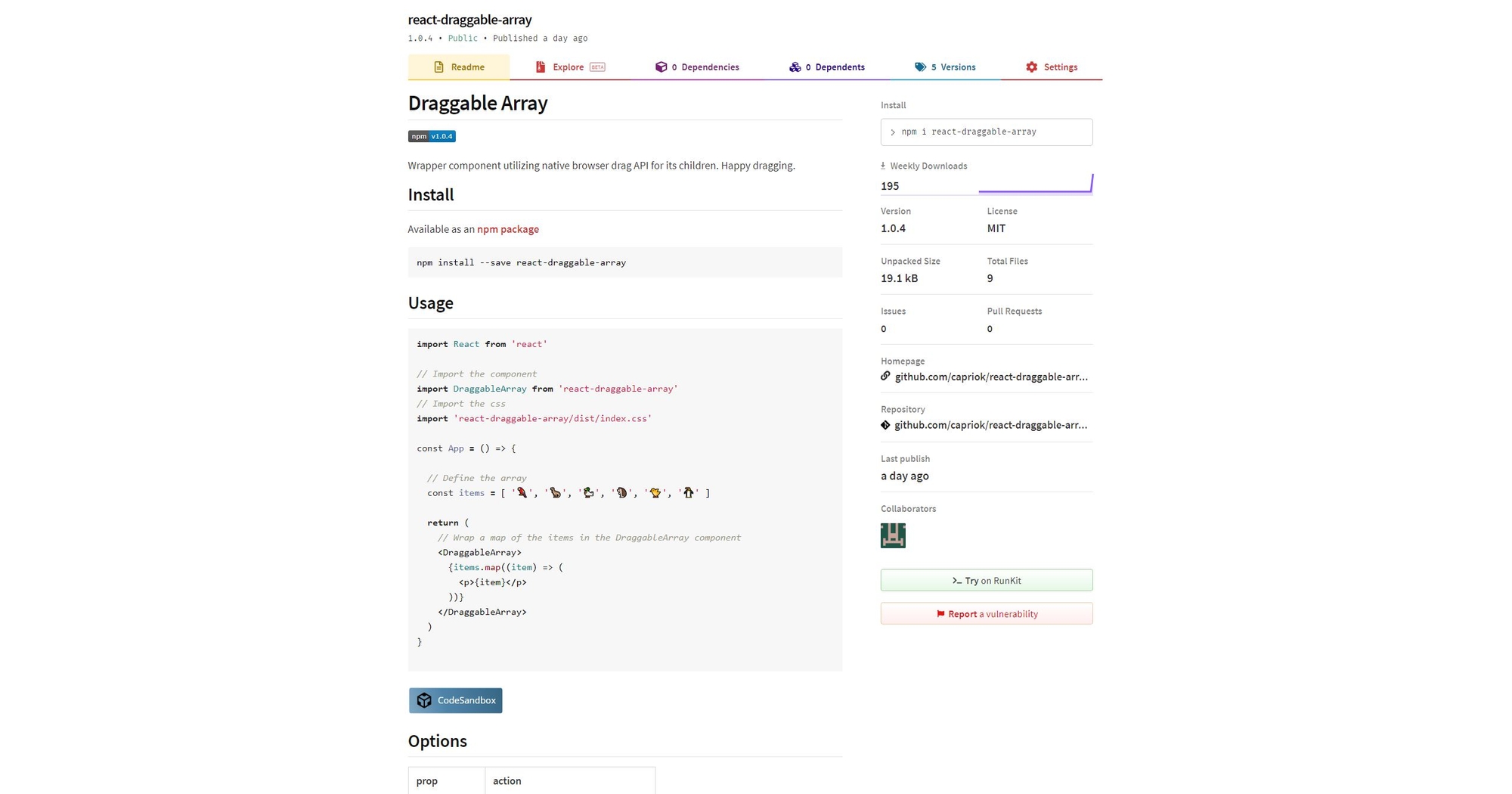Switch to the Versions tab

[x=954, y=67]
